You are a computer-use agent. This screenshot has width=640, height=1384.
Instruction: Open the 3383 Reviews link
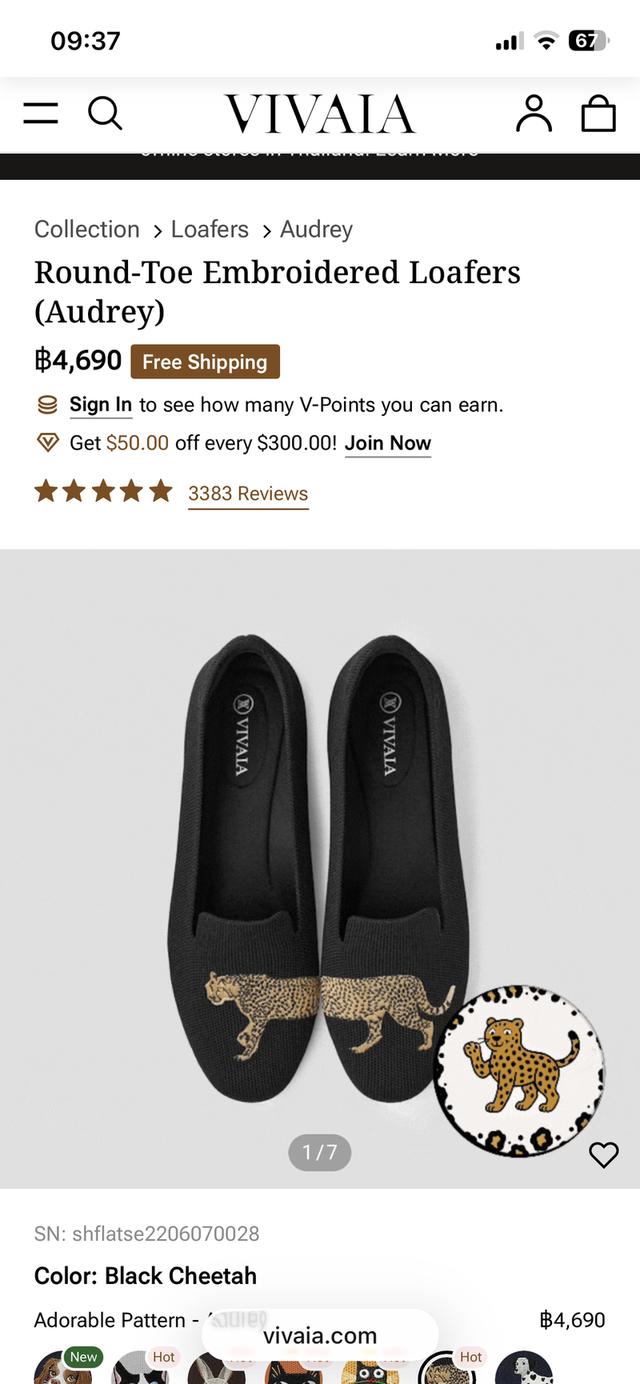tap(248, 493)
